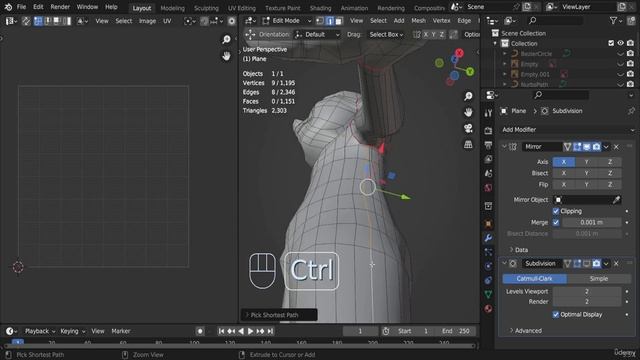
Task: Toggle the Optimal Display checkbox
Action: pyautogui.click(x=556, y=314)
